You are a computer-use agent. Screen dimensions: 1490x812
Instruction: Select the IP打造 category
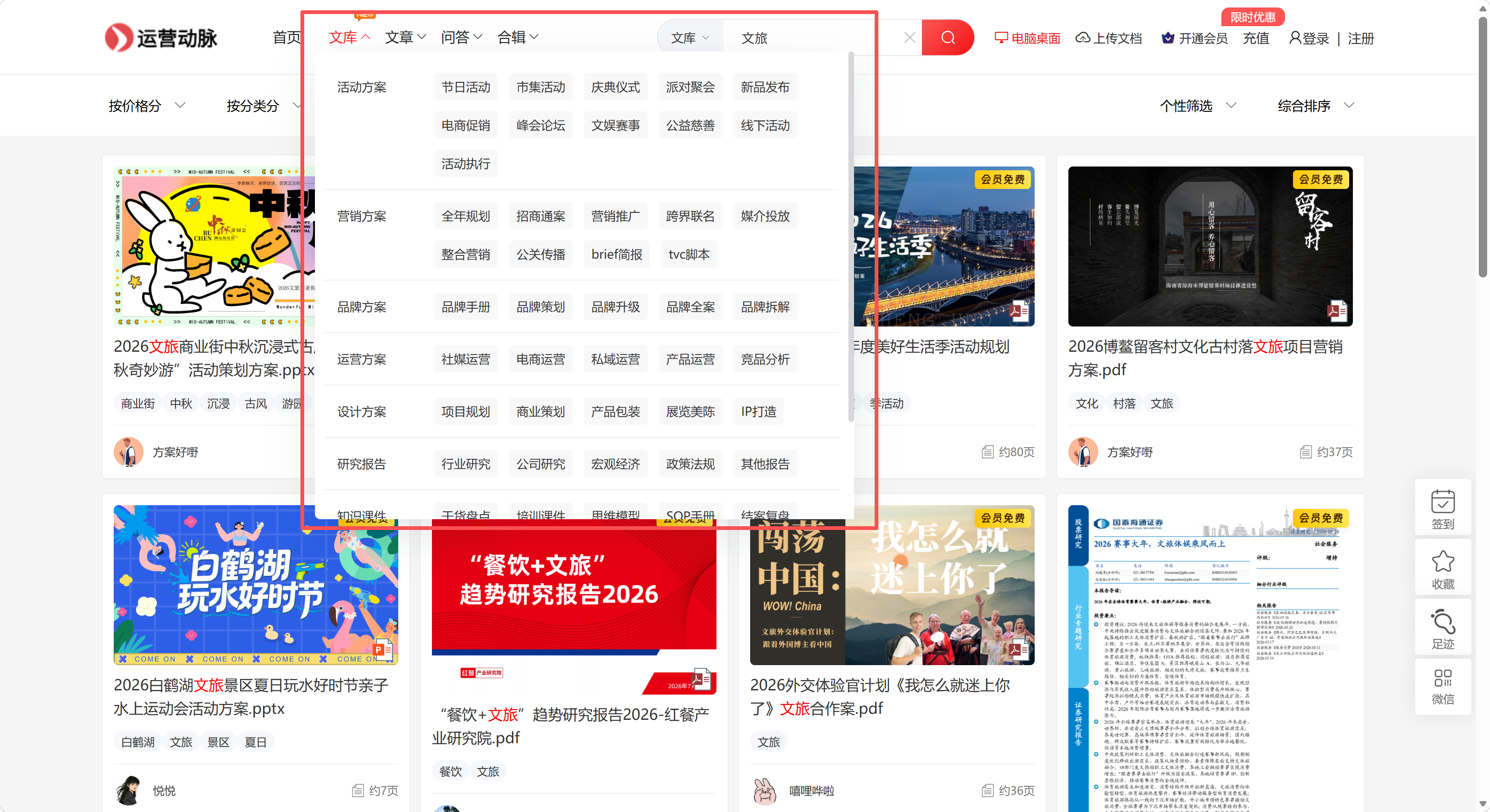click(x=758, y=412)
